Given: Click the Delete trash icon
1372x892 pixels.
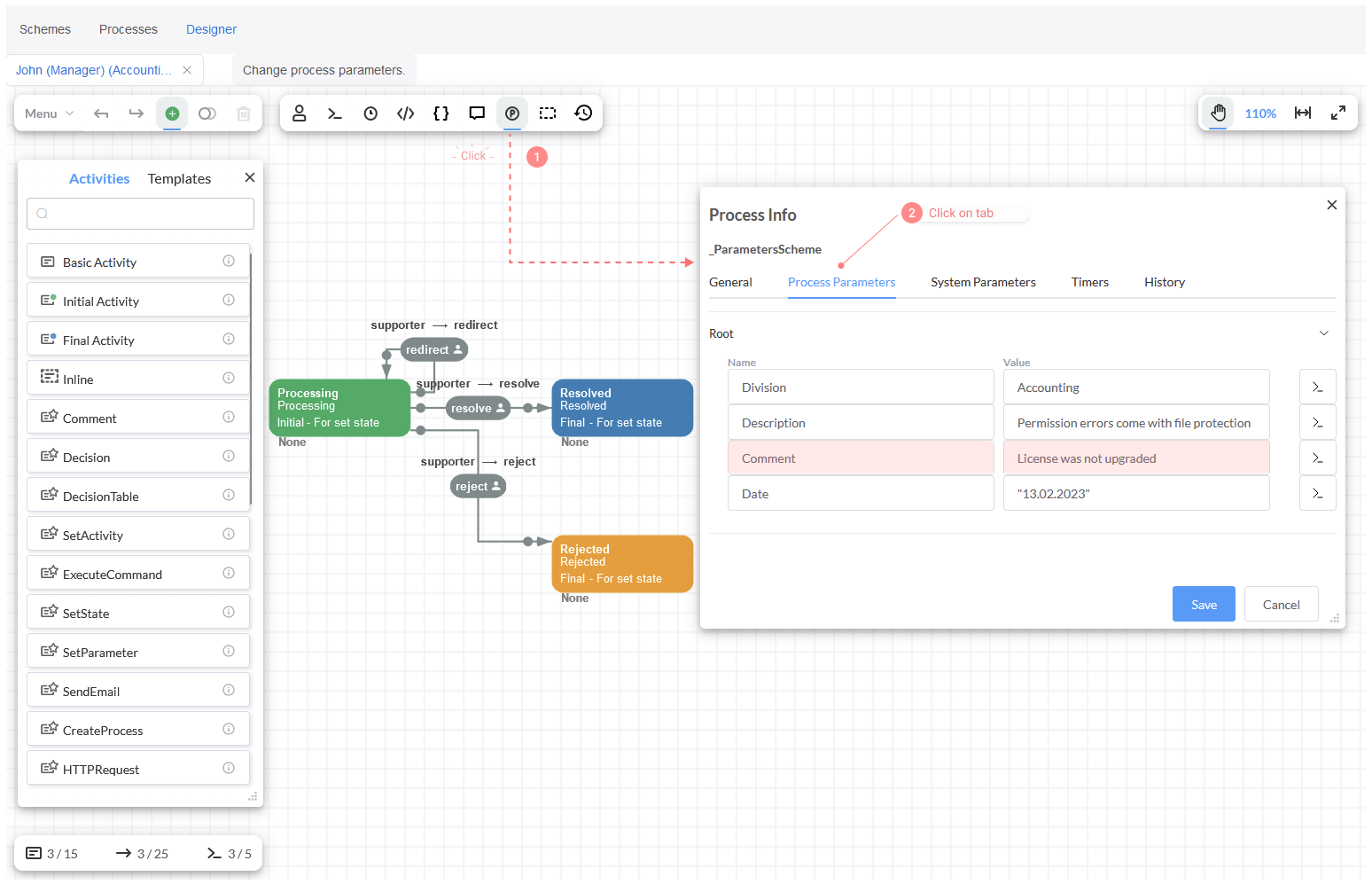Looking at the screenshot, I should [x=244, y=113].
